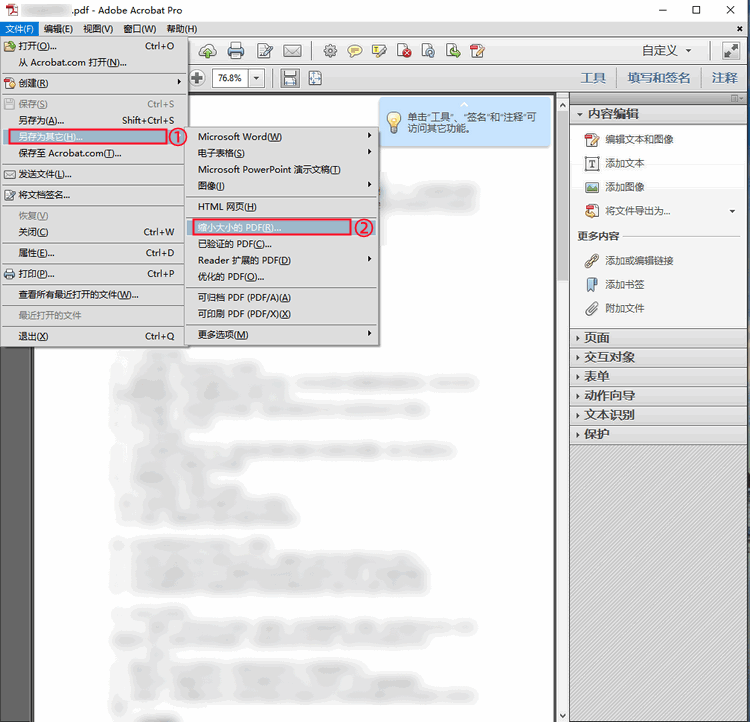Close the document with the menu bar X

739,29
